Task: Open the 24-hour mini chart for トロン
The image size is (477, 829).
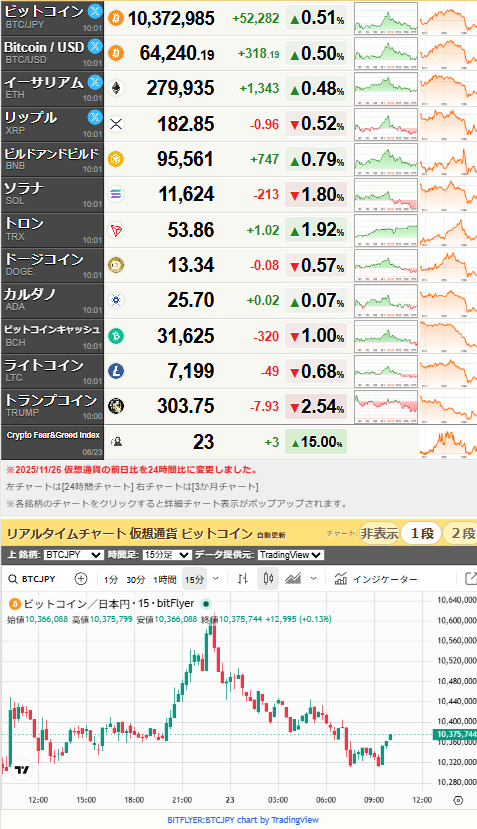Action: click(x=386, y=230)
